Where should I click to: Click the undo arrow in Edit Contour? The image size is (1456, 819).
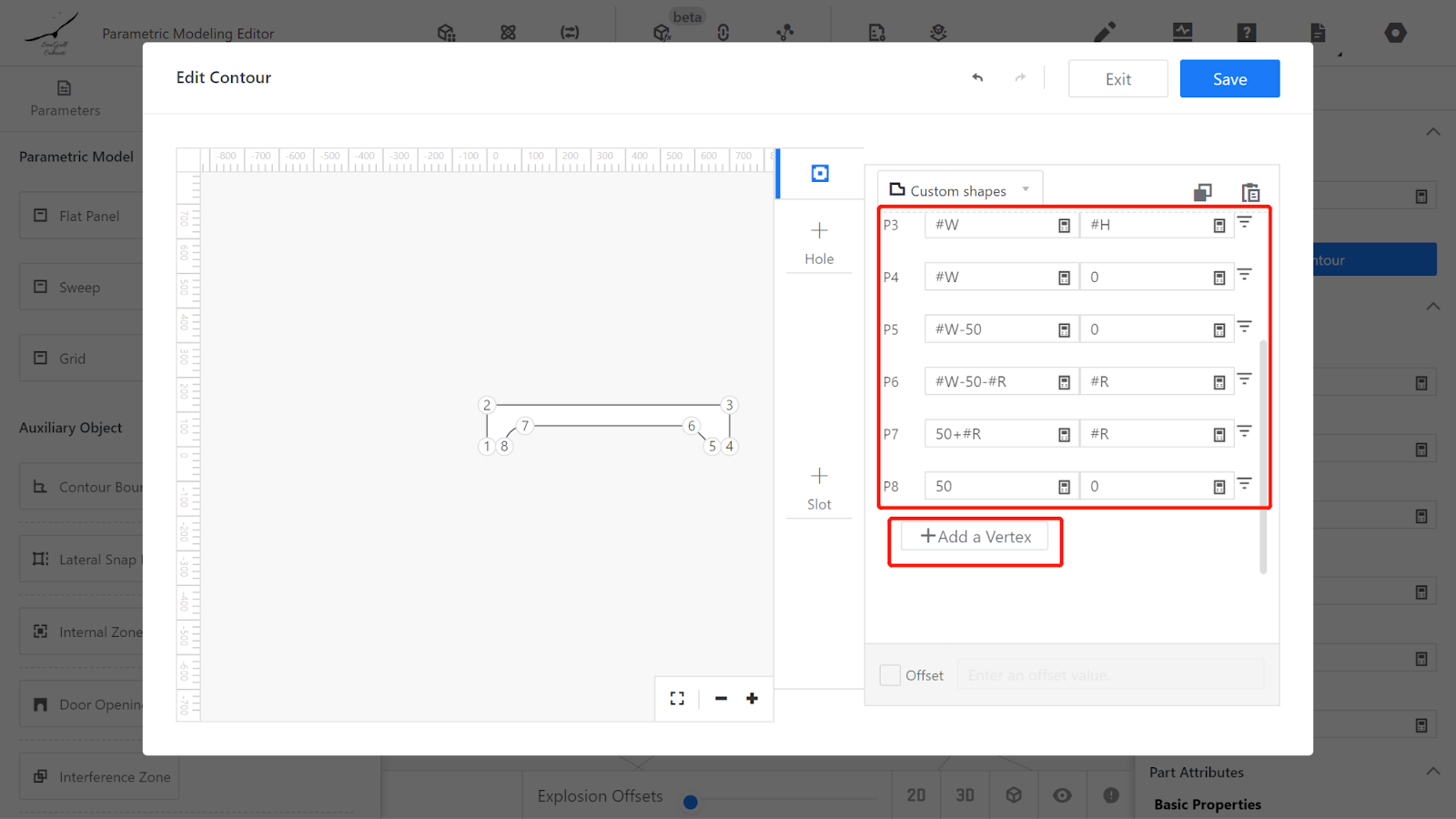(977, 78)
